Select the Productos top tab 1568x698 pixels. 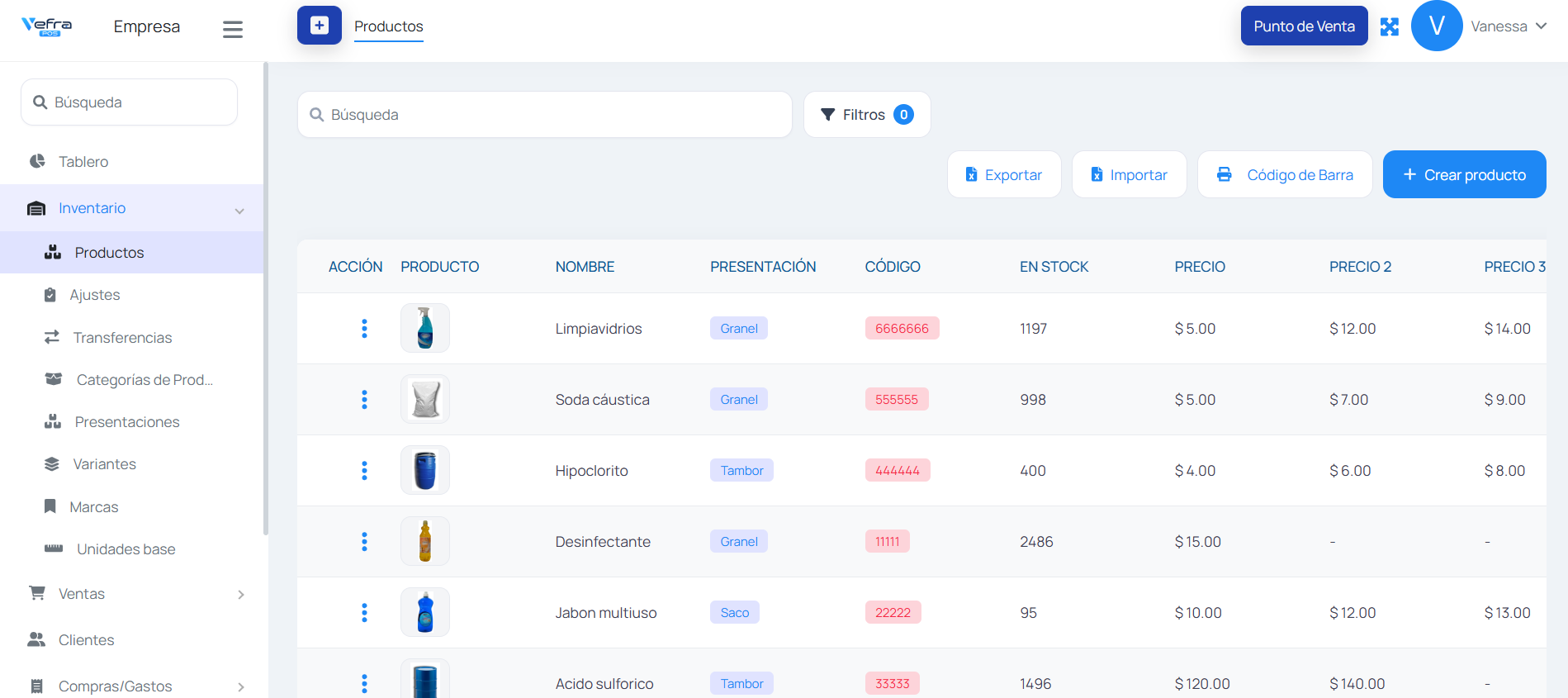389,26
